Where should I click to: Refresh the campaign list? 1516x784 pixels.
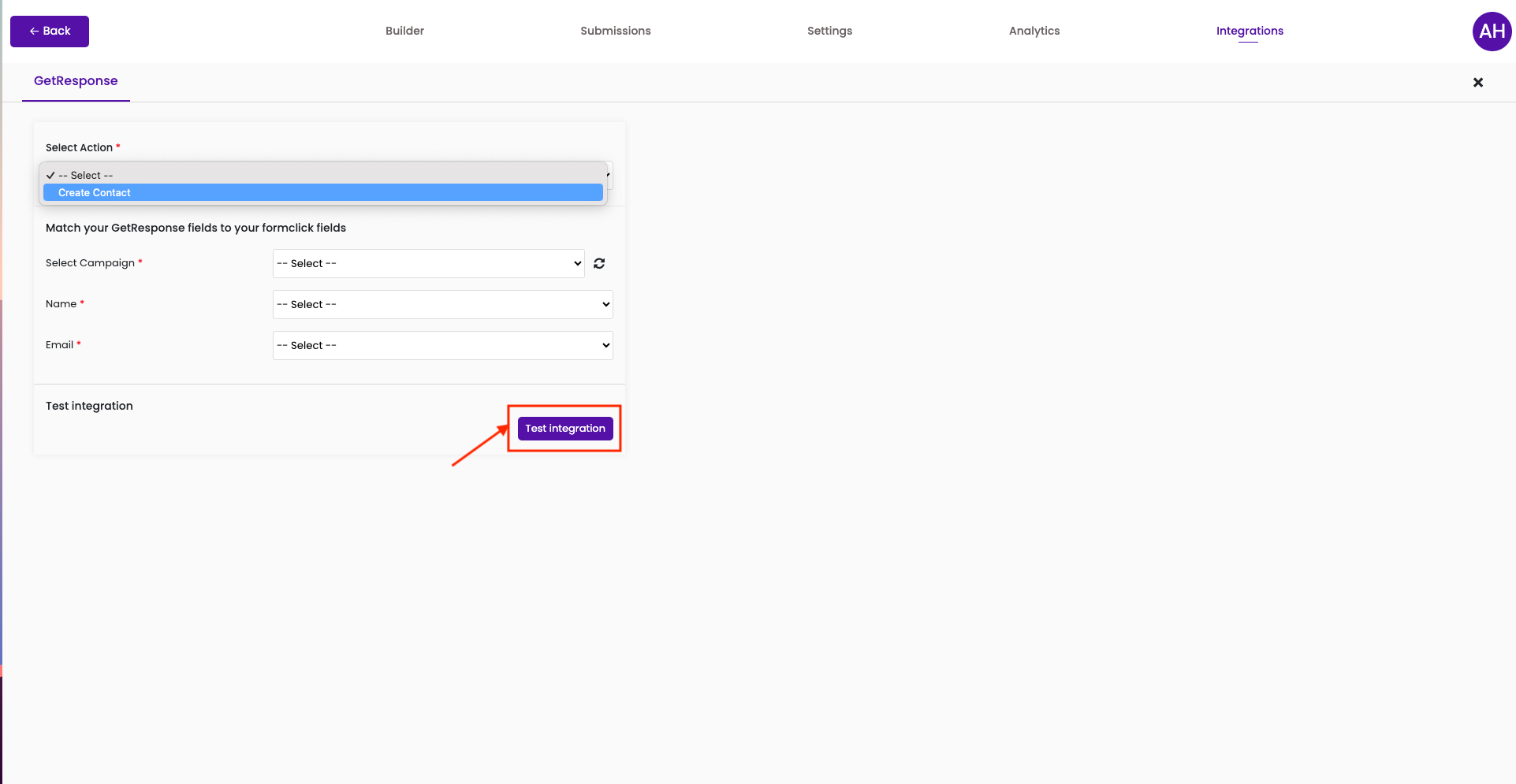click(599, 263)
